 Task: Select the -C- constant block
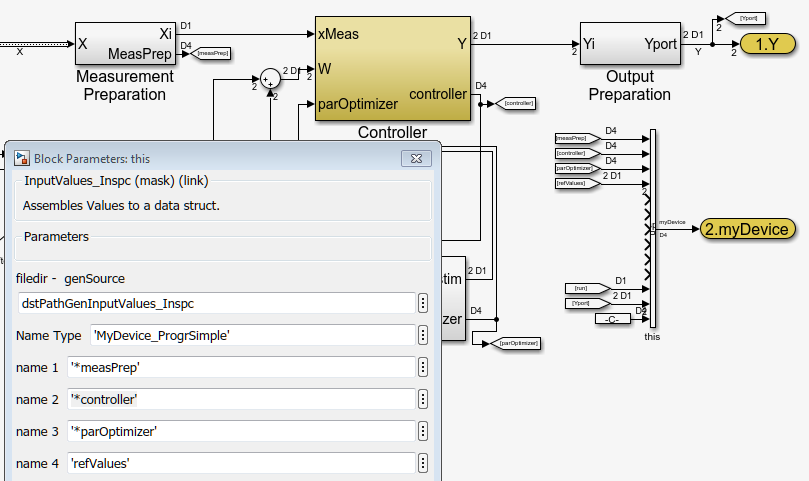pyautogui.click(x=612, y=318)
